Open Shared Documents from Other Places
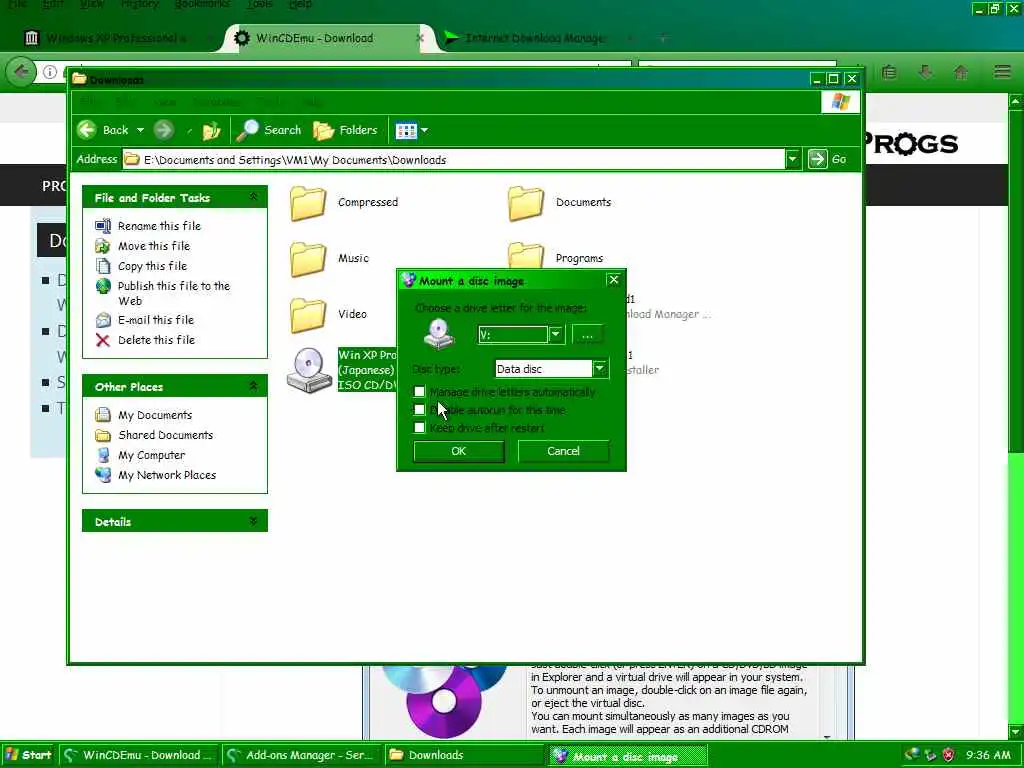 (x=165, y=436)
